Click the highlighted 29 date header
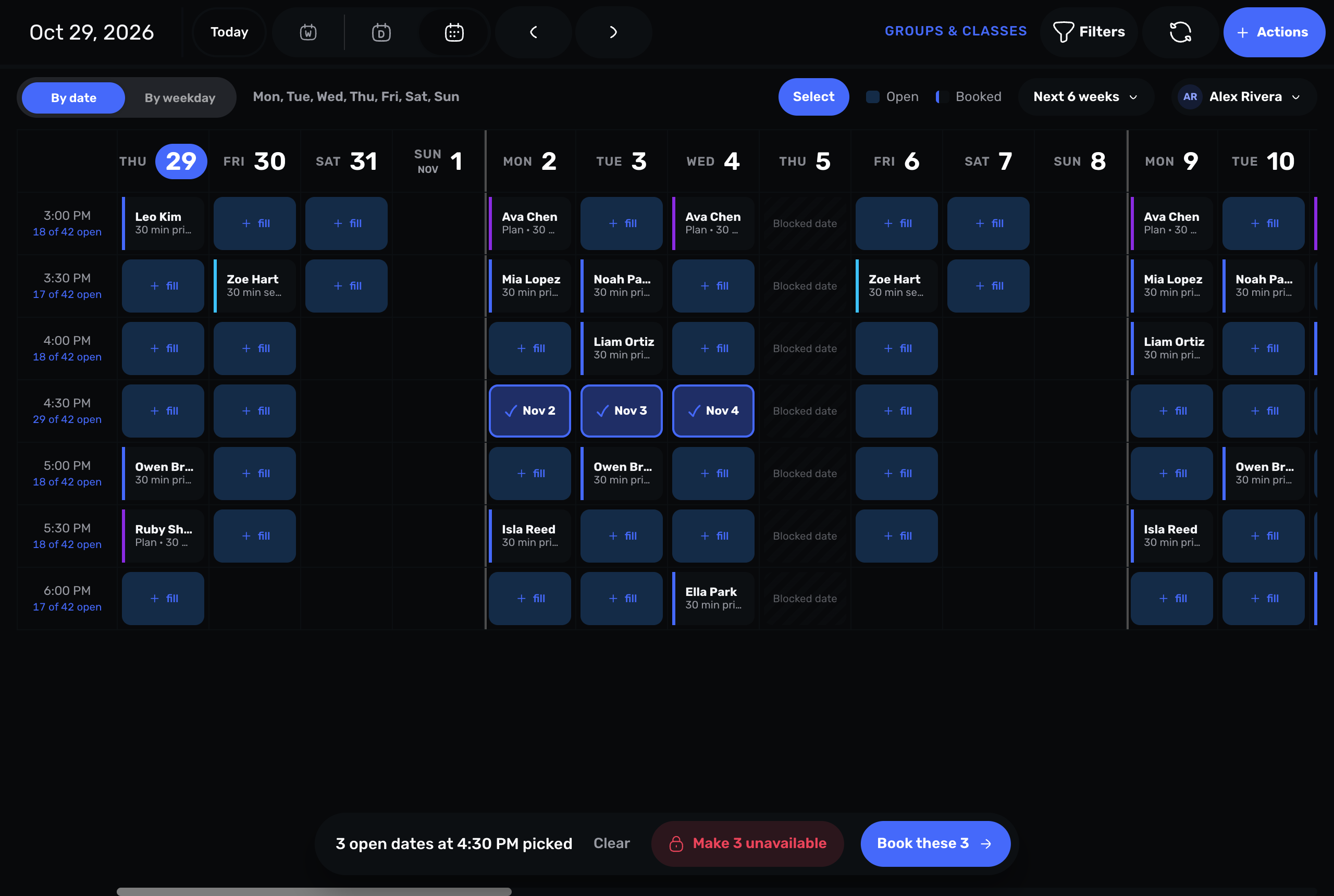Screen dimensions: 1334x896 (x=181, y=161)
